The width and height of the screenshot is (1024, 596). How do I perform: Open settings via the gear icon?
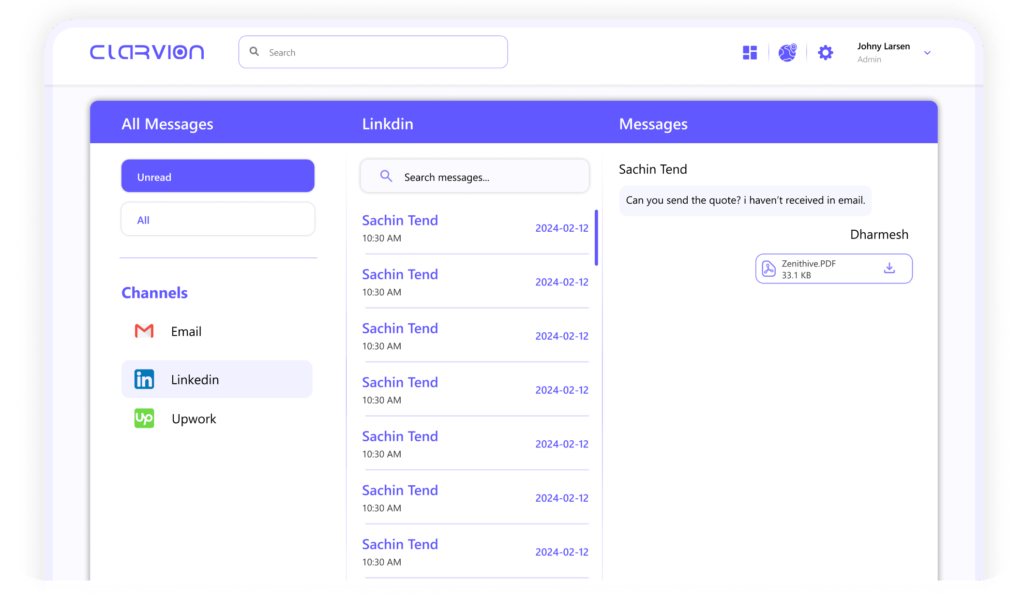coord(825,53)
